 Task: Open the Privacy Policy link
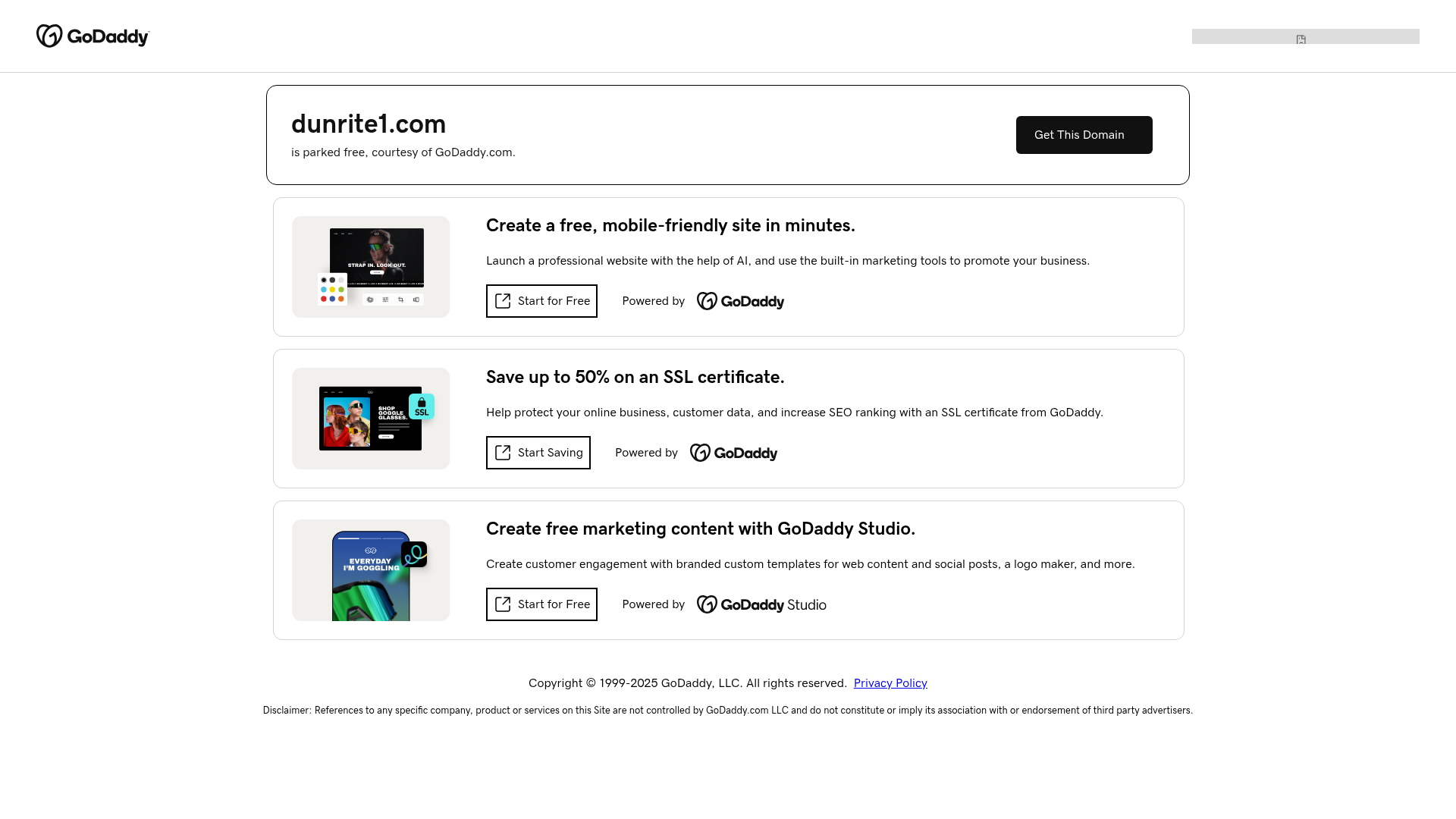[890, 683]
